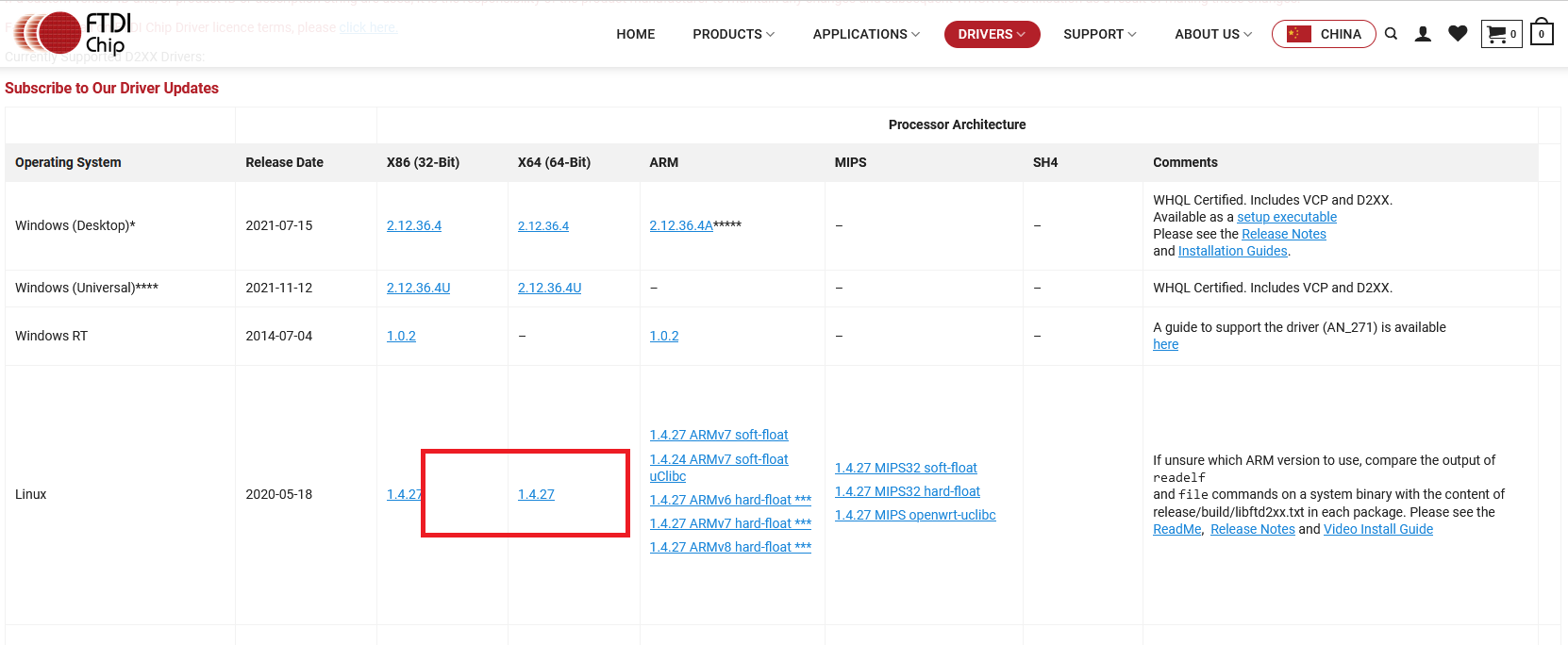Screen dimensions: 1568x645
Task: Click the faded 'click here' licence link
Action: coord(368,27)
